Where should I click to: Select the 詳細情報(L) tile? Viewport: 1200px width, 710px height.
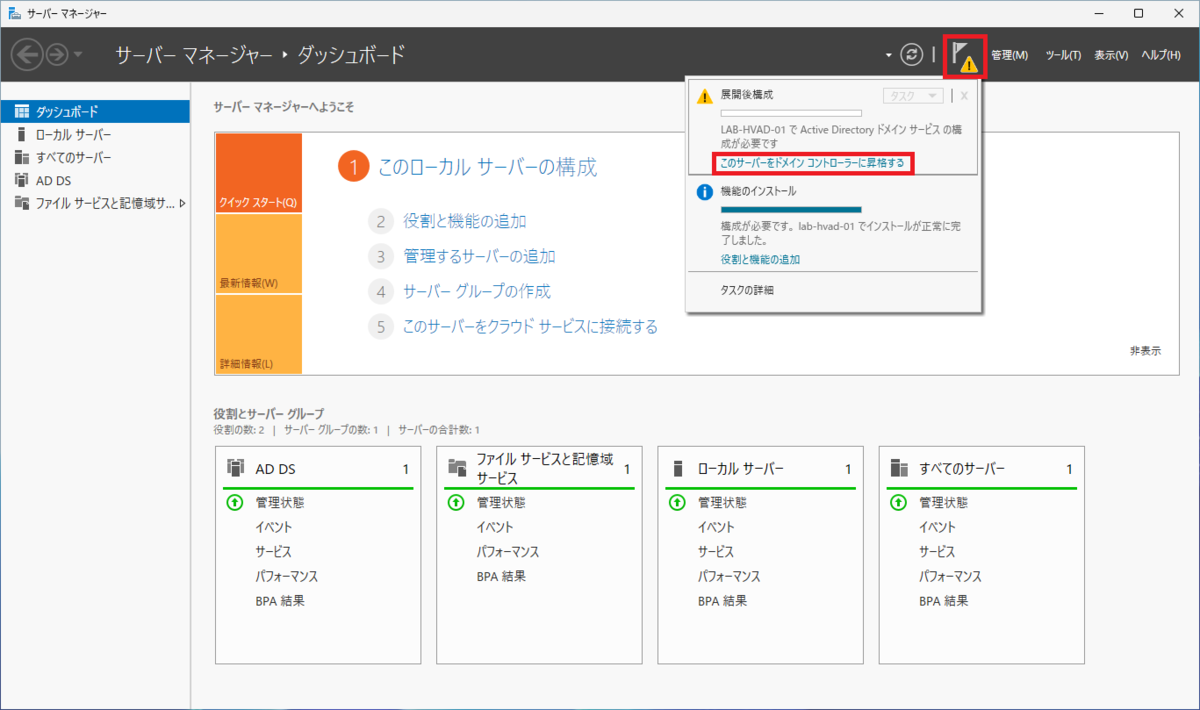tap(258, 334)
